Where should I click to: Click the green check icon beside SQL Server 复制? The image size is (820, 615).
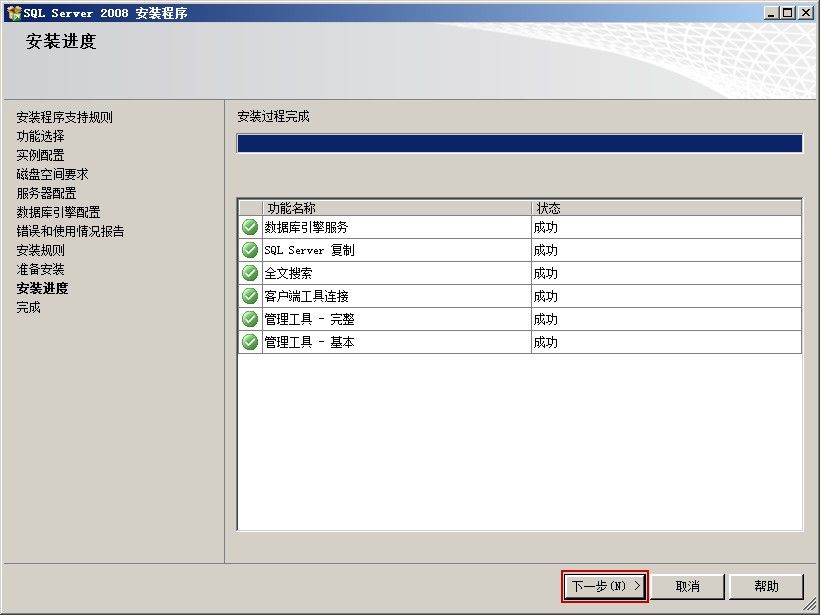coord(250,250)
